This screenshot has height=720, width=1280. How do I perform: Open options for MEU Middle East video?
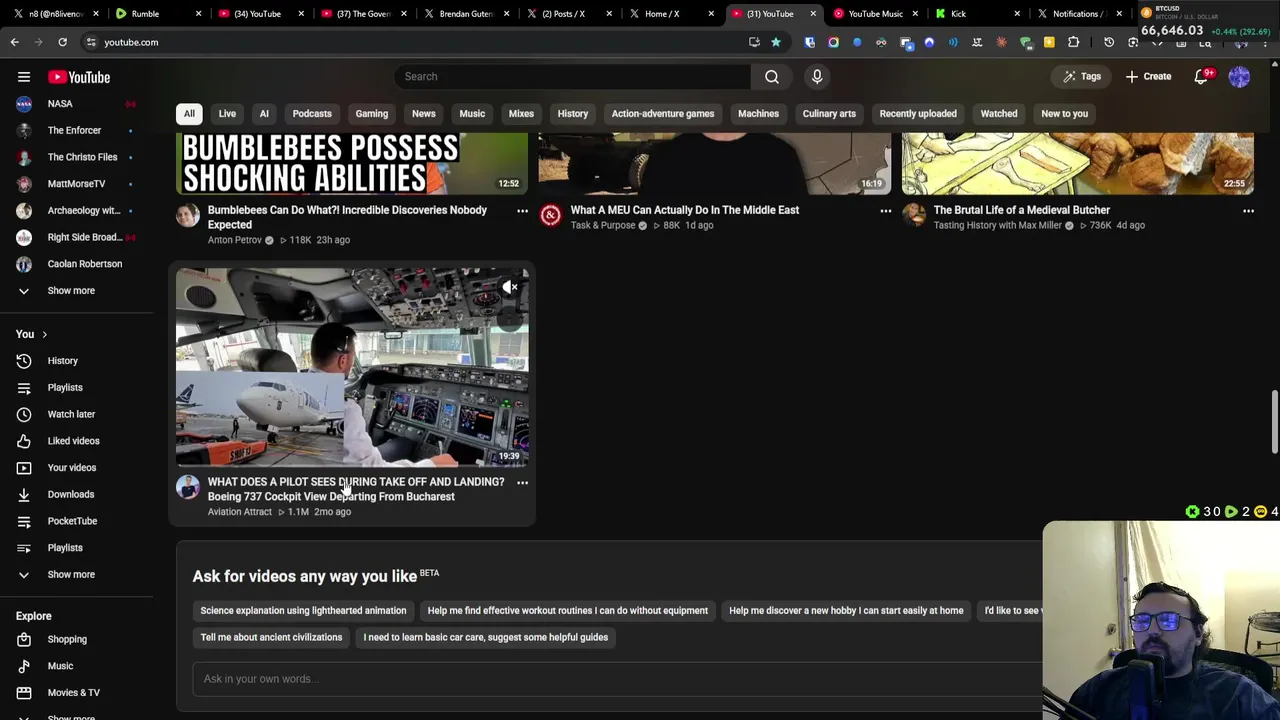(885, 211)
